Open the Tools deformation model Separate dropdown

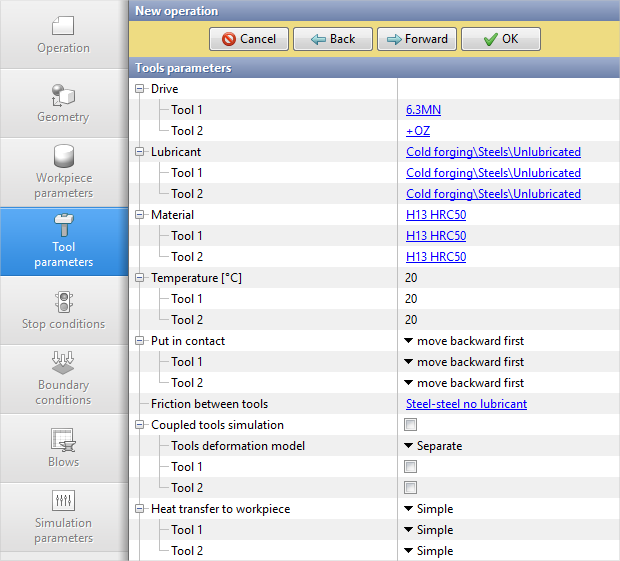point(433,446)
